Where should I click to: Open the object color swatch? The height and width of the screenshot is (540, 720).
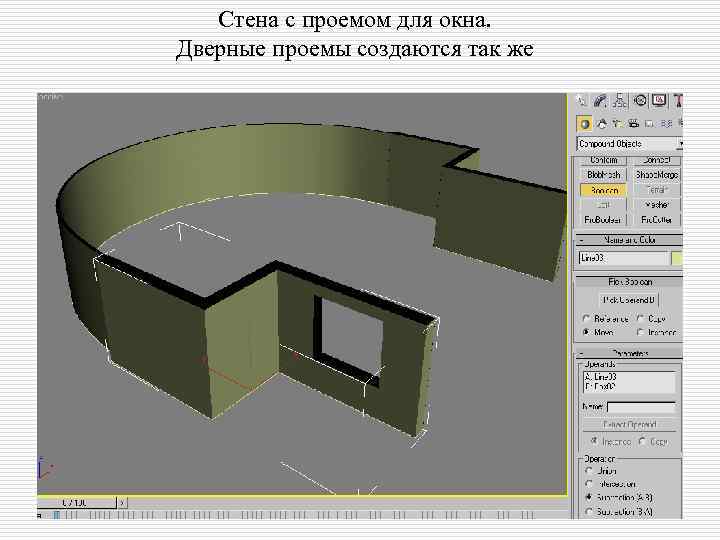click(677, 259)
